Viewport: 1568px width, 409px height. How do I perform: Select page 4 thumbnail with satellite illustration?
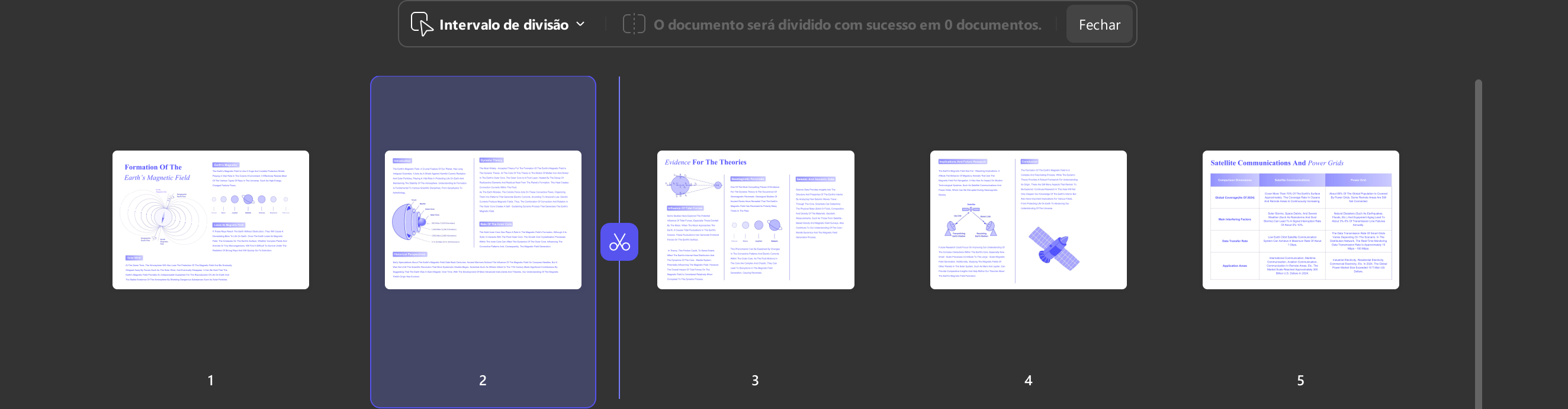[1028, 220]
